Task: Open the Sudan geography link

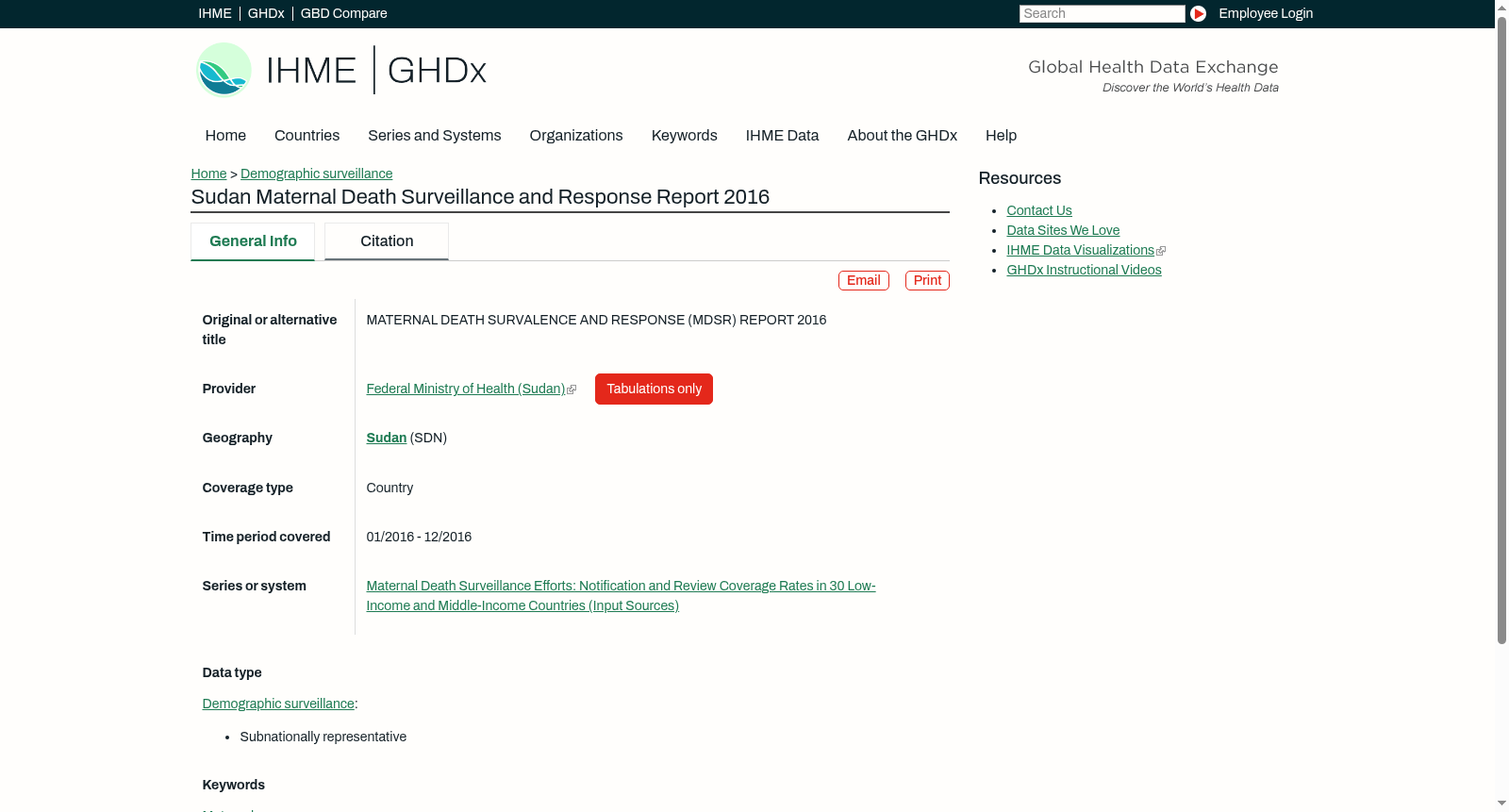Action: (x=386, y=438)
